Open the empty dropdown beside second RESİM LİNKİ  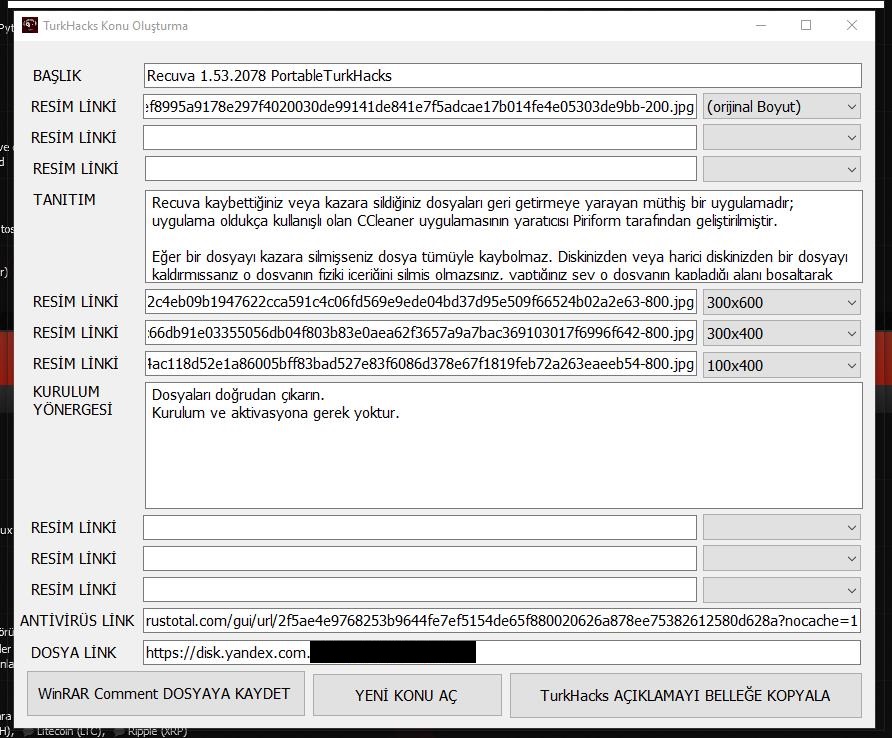pos(782,138)
